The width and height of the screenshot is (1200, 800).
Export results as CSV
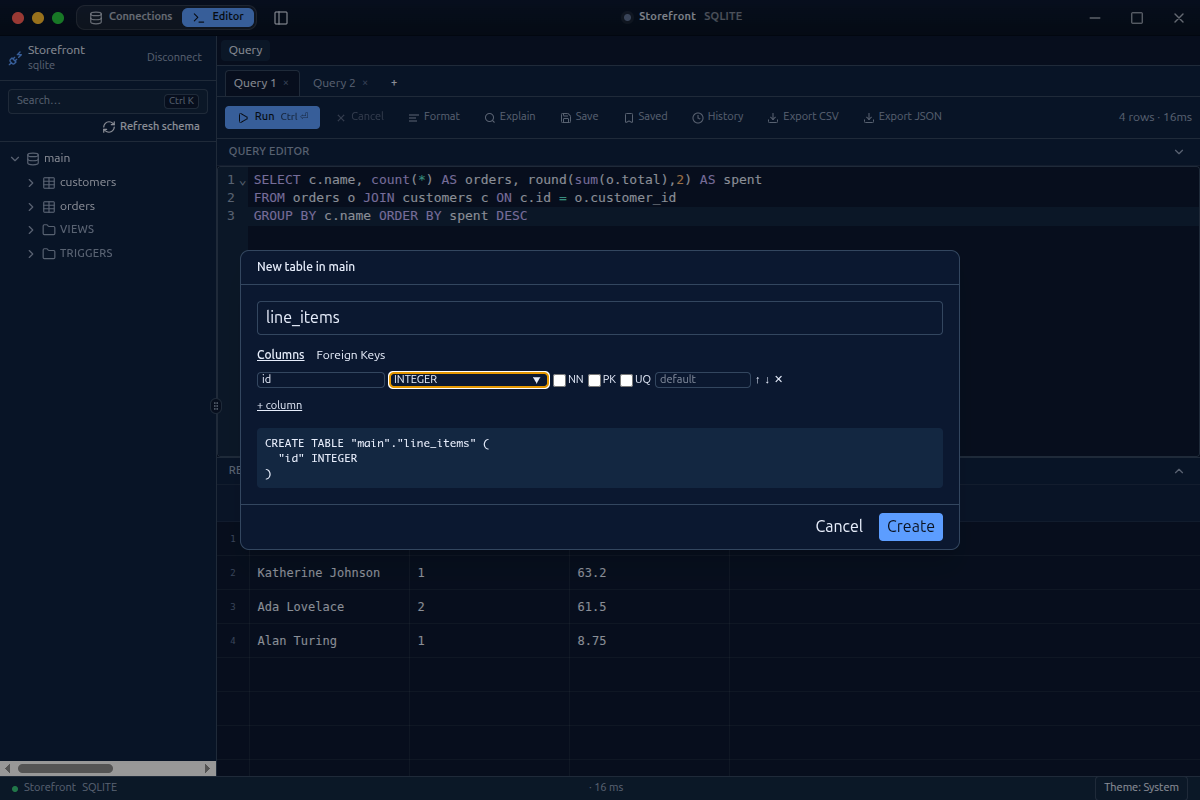[x=803, y=117]
